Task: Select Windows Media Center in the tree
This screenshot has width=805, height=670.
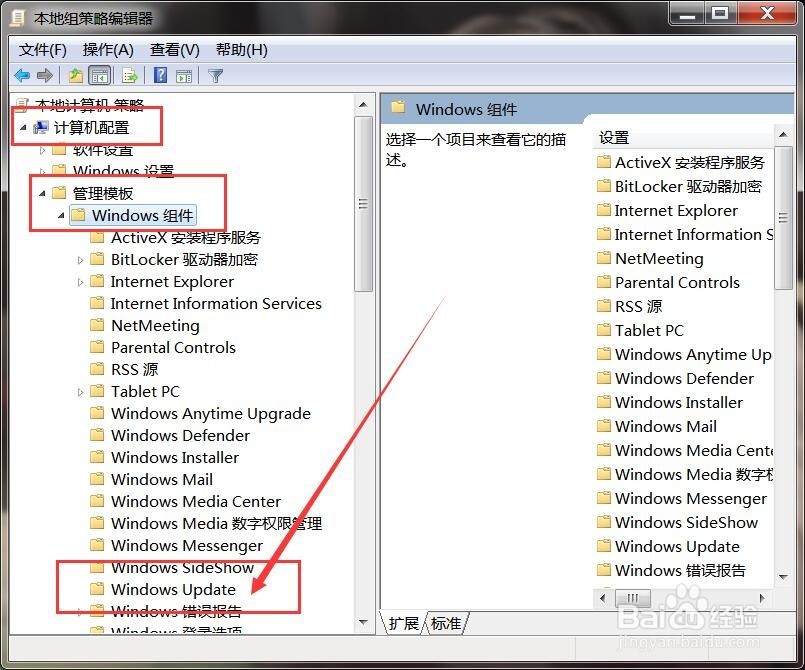Action: (x=196, y=501)
